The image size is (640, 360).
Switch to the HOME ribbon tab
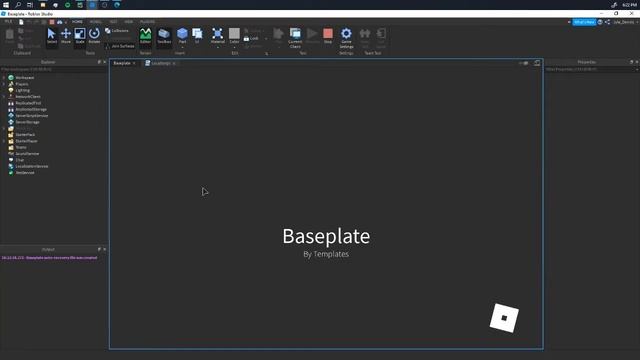tap(77, 22)
